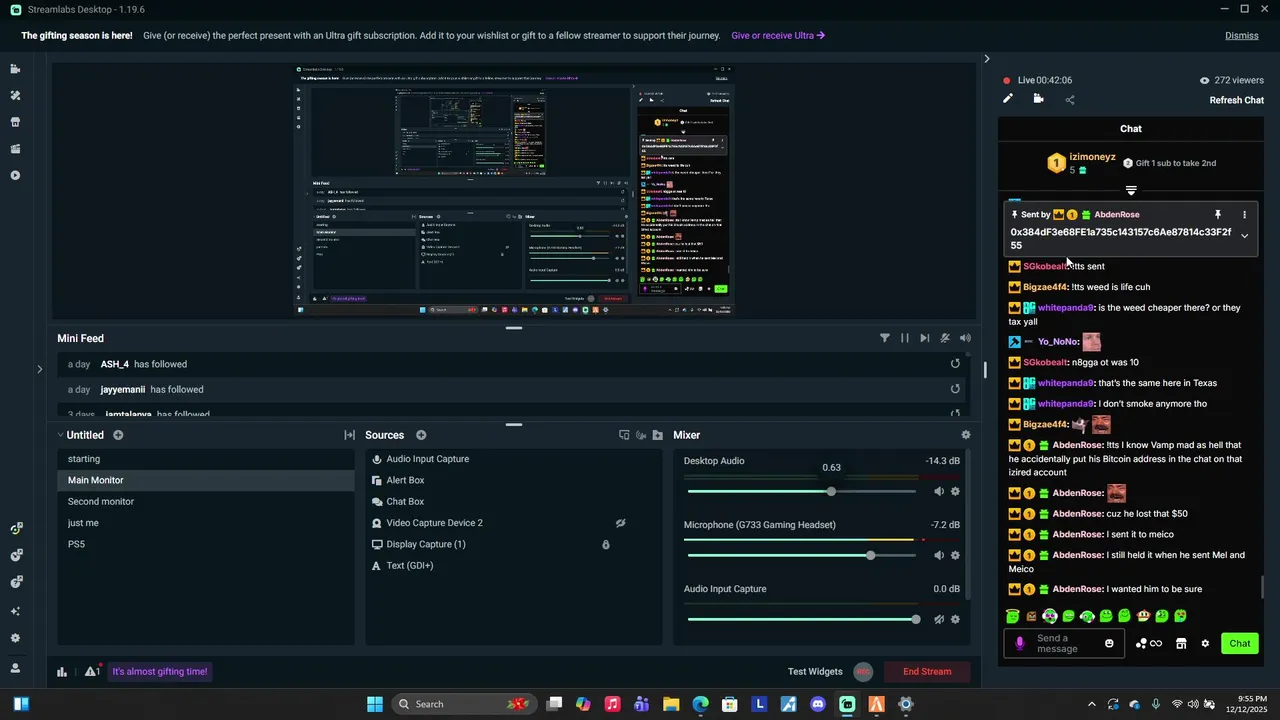Expand the pinned chat message chevron

(x=1244, y=236)
